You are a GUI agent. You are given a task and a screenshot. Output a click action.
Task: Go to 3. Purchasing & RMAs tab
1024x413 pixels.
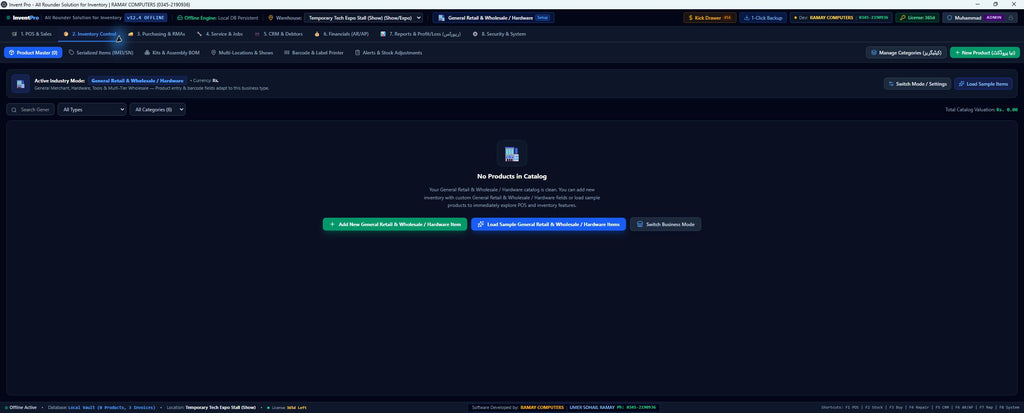156,33
